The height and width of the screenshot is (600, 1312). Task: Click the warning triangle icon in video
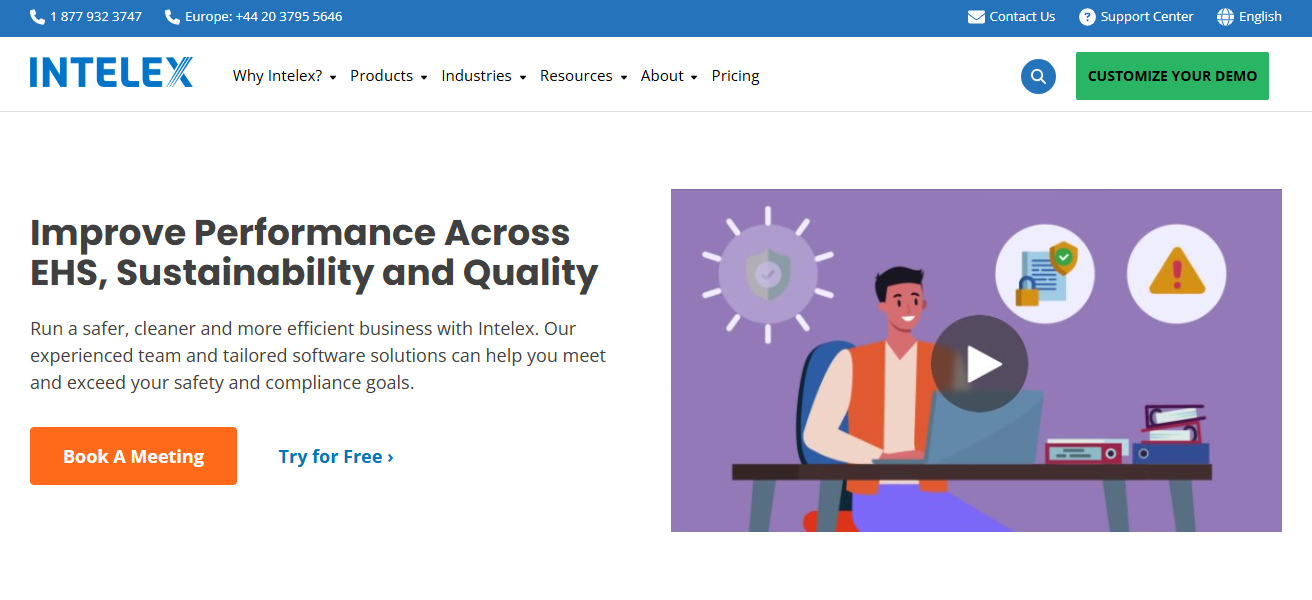click(1176, 273)
